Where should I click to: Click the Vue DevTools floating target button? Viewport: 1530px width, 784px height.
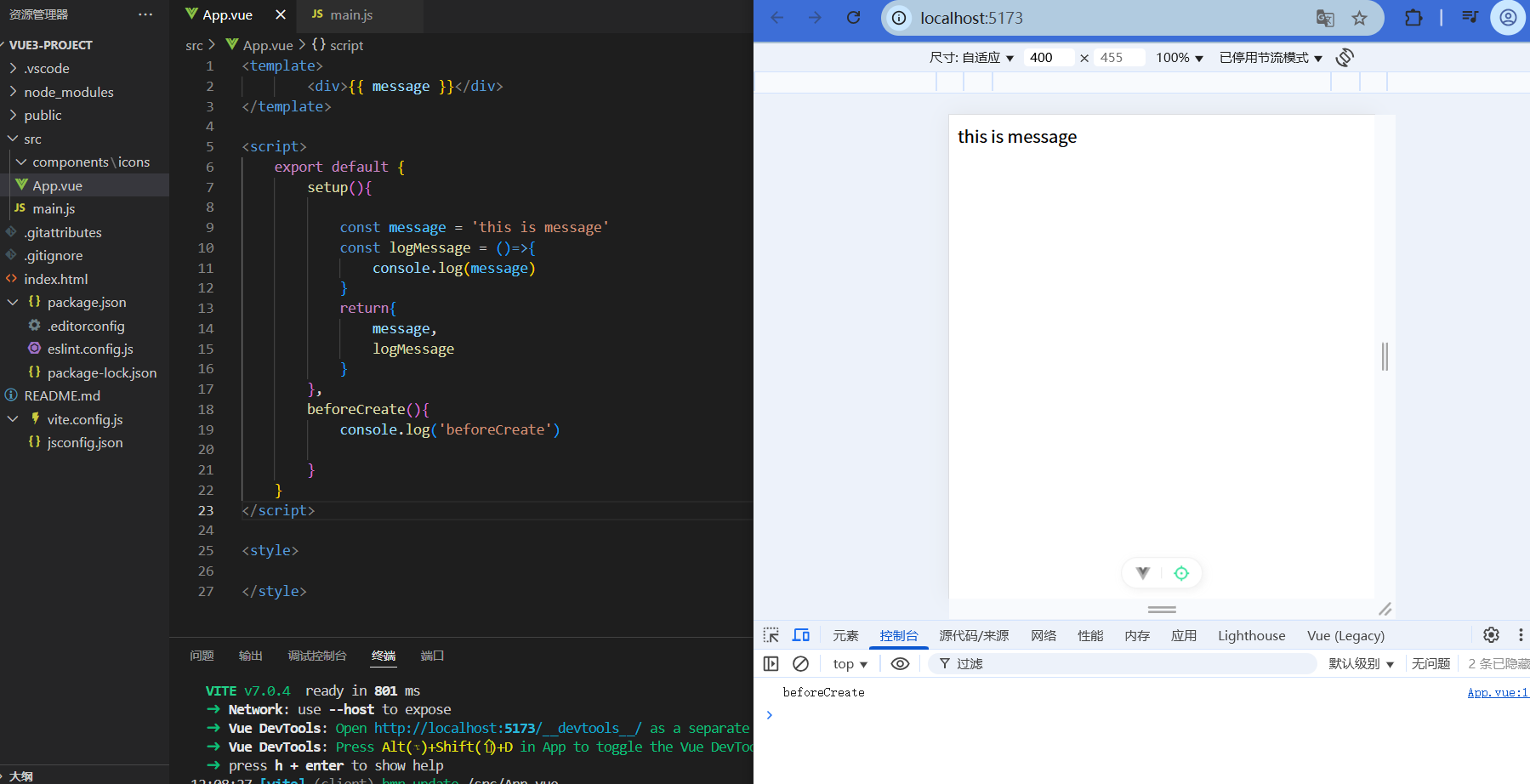tap(1181, 572)
